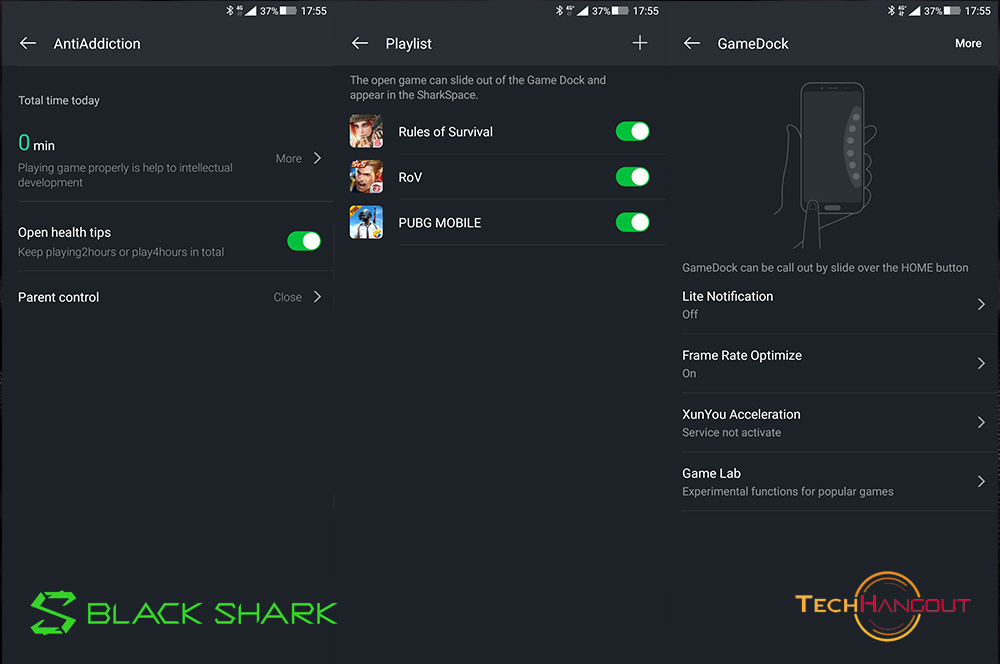Tap the Rules of Survival game icon
Image resolution: width=1000 pixels, height=664 pixels.
pyautogui.click(x=366, y=131)
